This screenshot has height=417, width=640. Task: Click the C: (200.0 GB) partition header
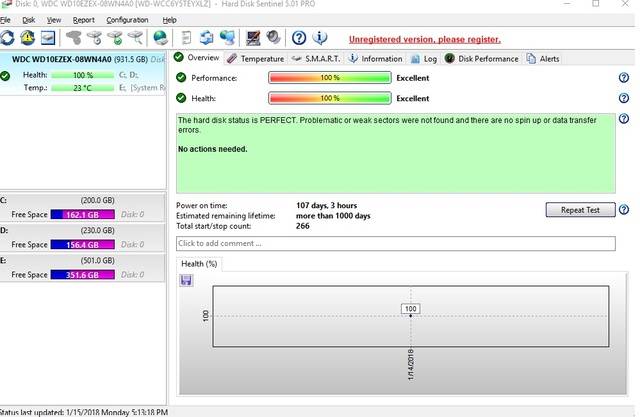coord(82,200)
